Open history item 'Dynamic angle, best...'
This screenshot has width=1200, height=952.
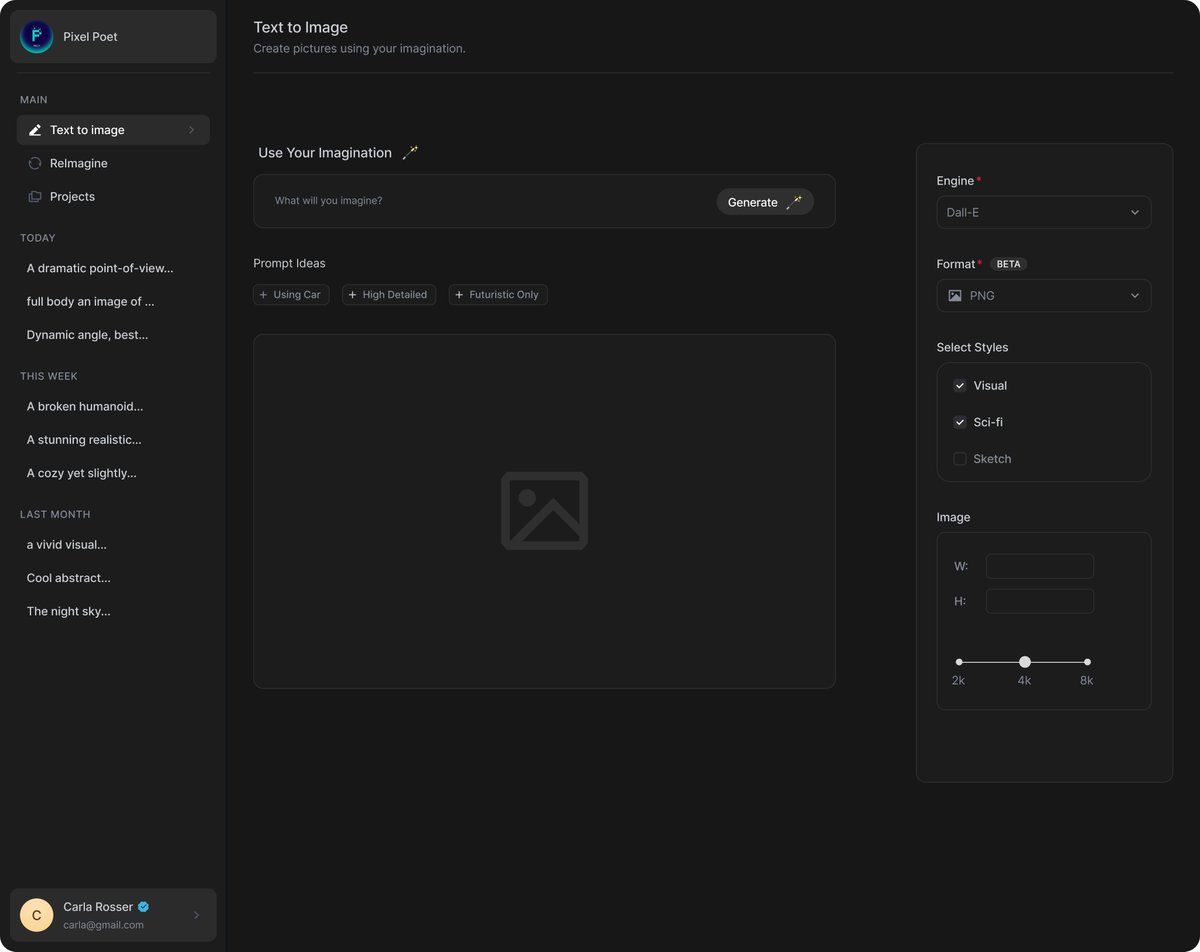tap(87, 335)
